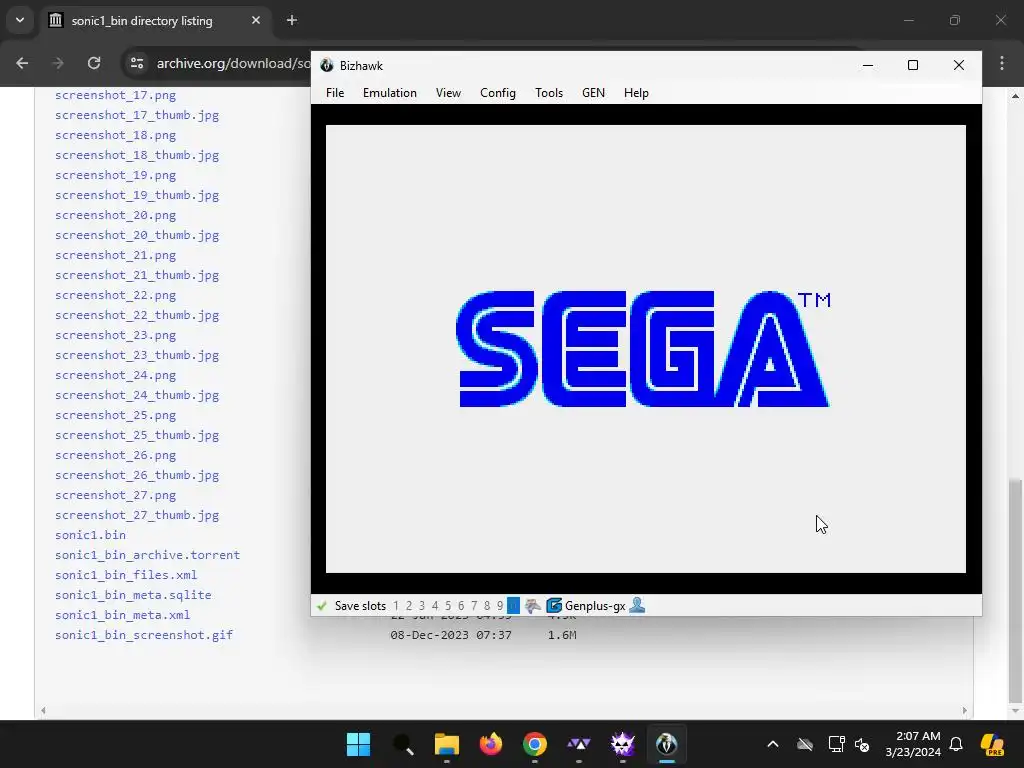Show hidden system tray icons
The width and height of the screenshot is (1024, 768).
(x=773, y=744)
